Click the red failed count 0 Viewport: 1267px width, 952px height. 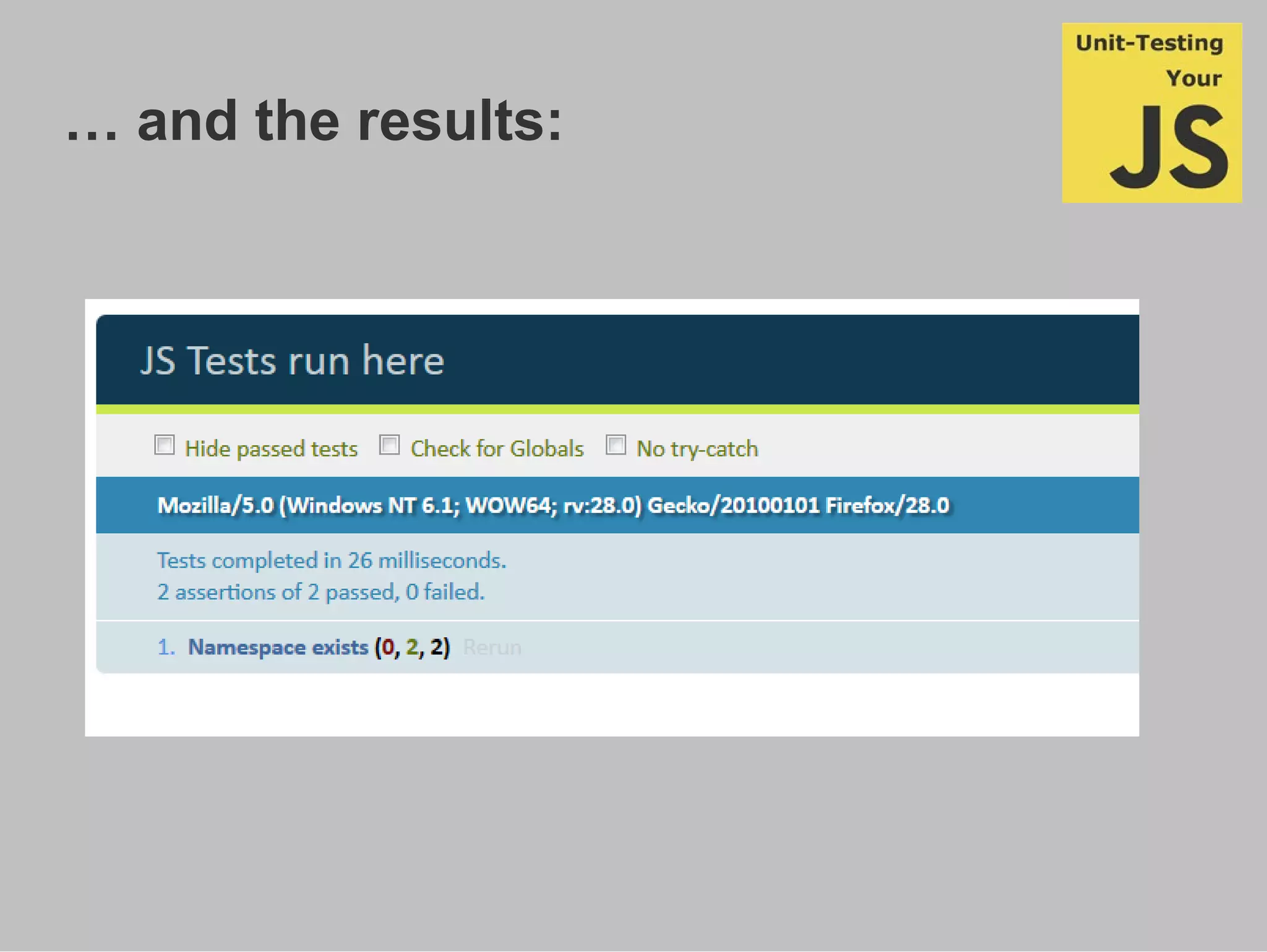click(388, 647)
